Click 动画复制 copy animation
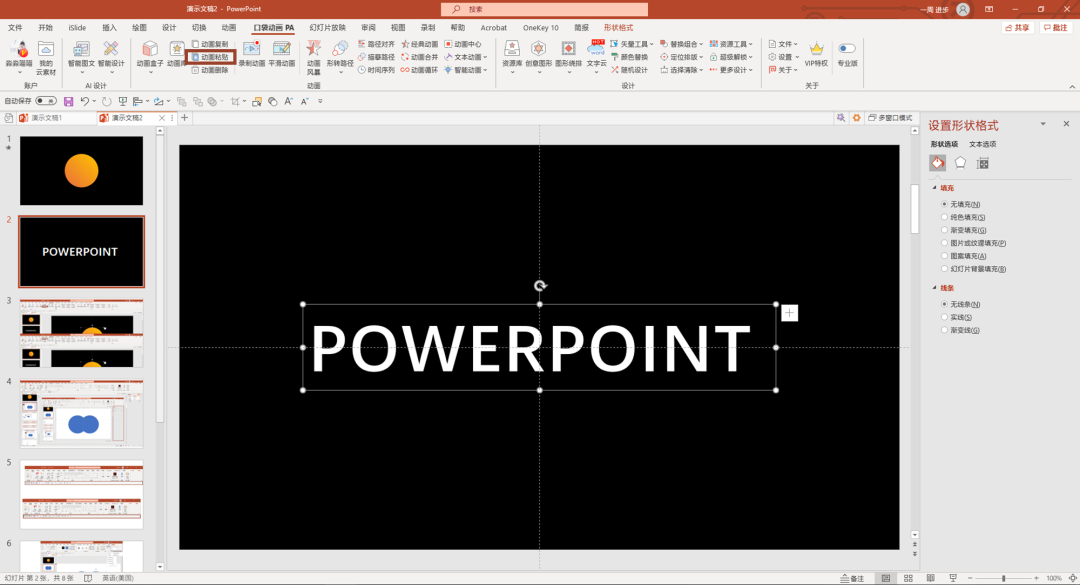Viewport: 1080px width, 585px height. [x=209, y=44]
